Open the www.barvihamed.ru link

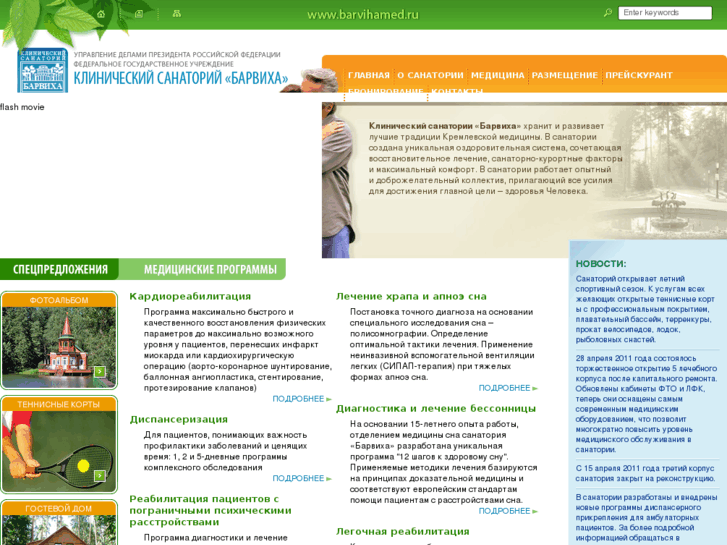(x=363, y=15)
